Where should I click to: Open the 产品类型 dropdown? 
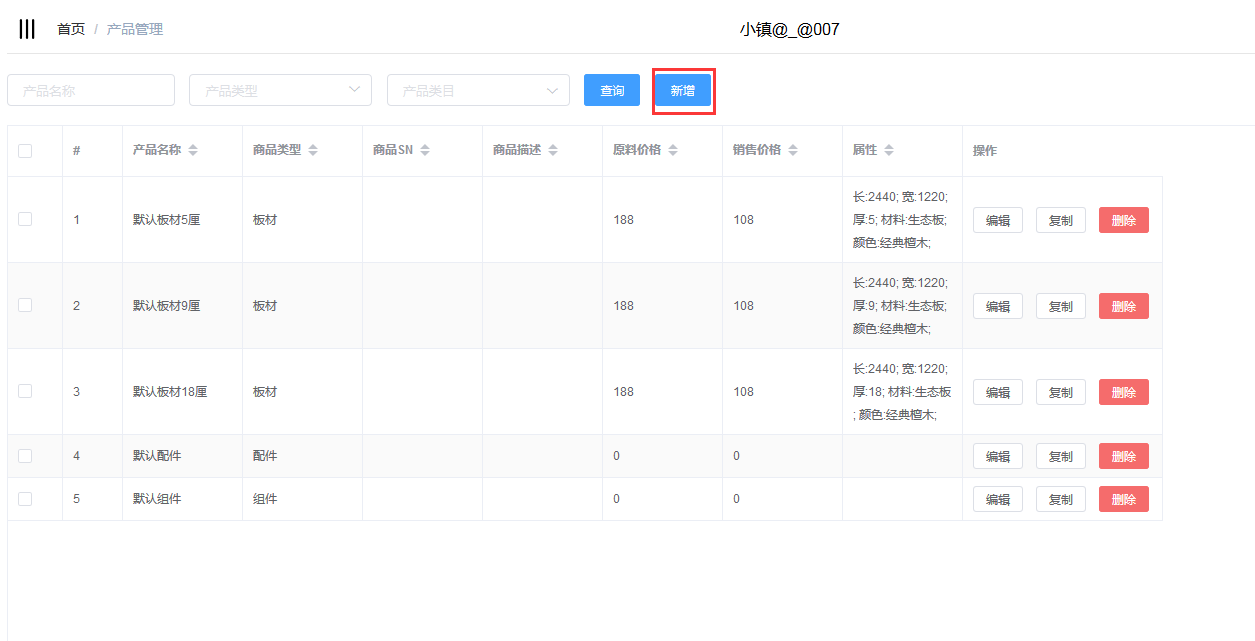[x=280, y=90]
